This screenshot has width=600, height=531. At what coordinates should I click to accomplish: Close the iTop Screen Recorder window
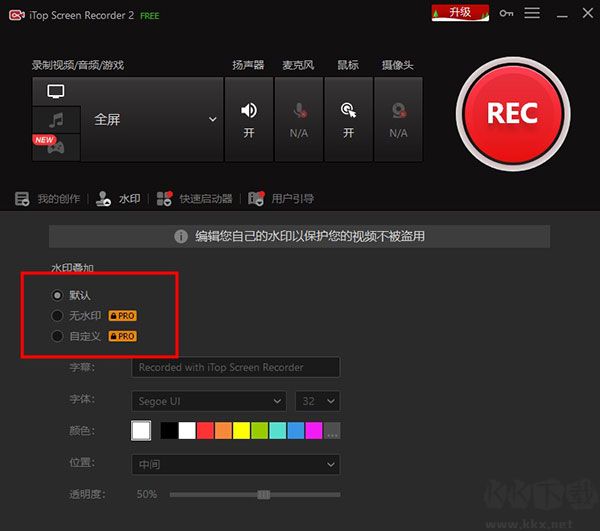coord(588,13)
